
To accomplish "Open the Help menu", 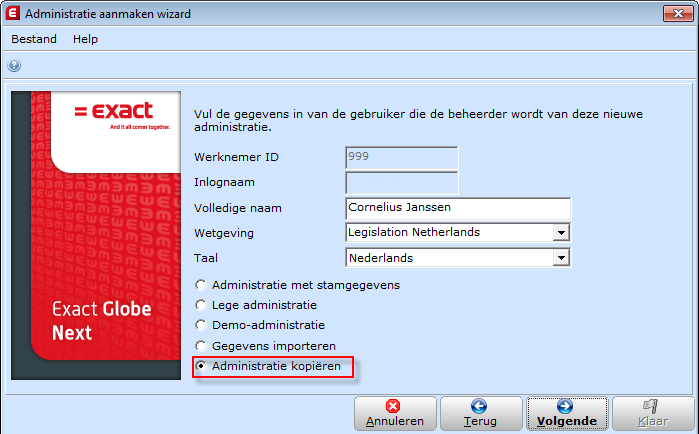I will point(85,39).
